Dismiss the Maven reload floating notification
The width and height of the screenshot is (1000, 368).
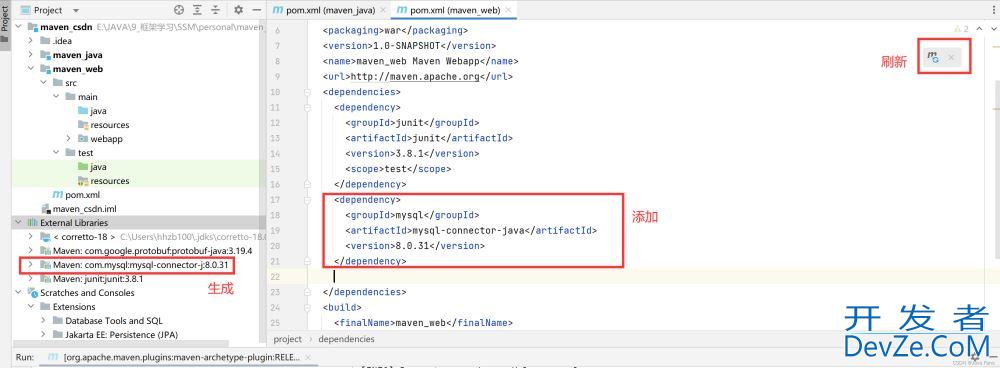(x=951, y=57)
